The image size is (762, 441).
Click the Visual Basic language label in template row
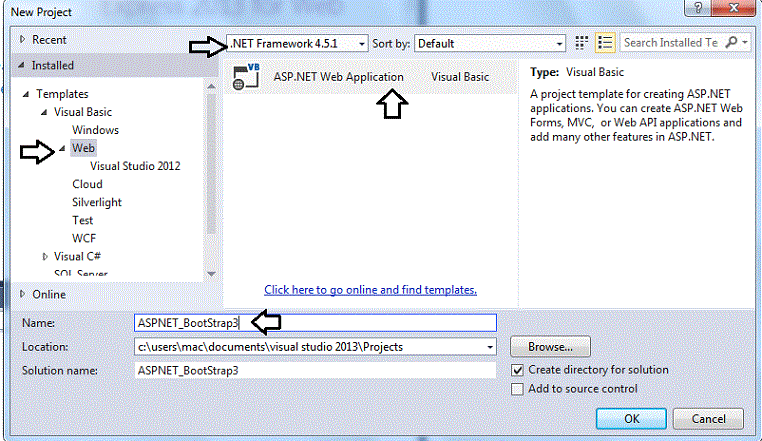[x=460, y=77]
